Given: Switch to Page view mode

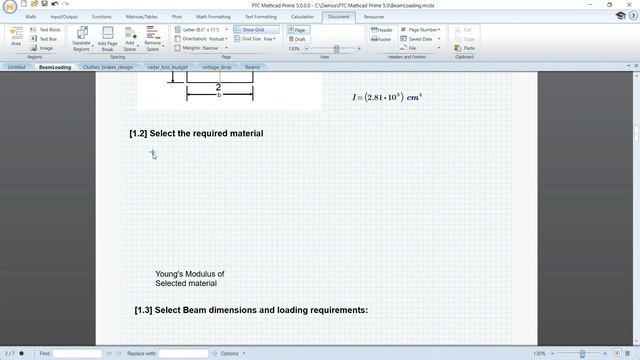Looking at the screenshot, I should pyautogui.click(x=298, y=30).
